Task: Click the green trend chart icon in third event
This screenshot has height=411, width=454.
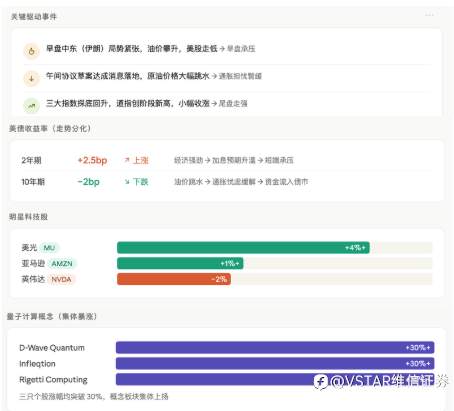Action: pyautogui.click(x=32, y=106)
